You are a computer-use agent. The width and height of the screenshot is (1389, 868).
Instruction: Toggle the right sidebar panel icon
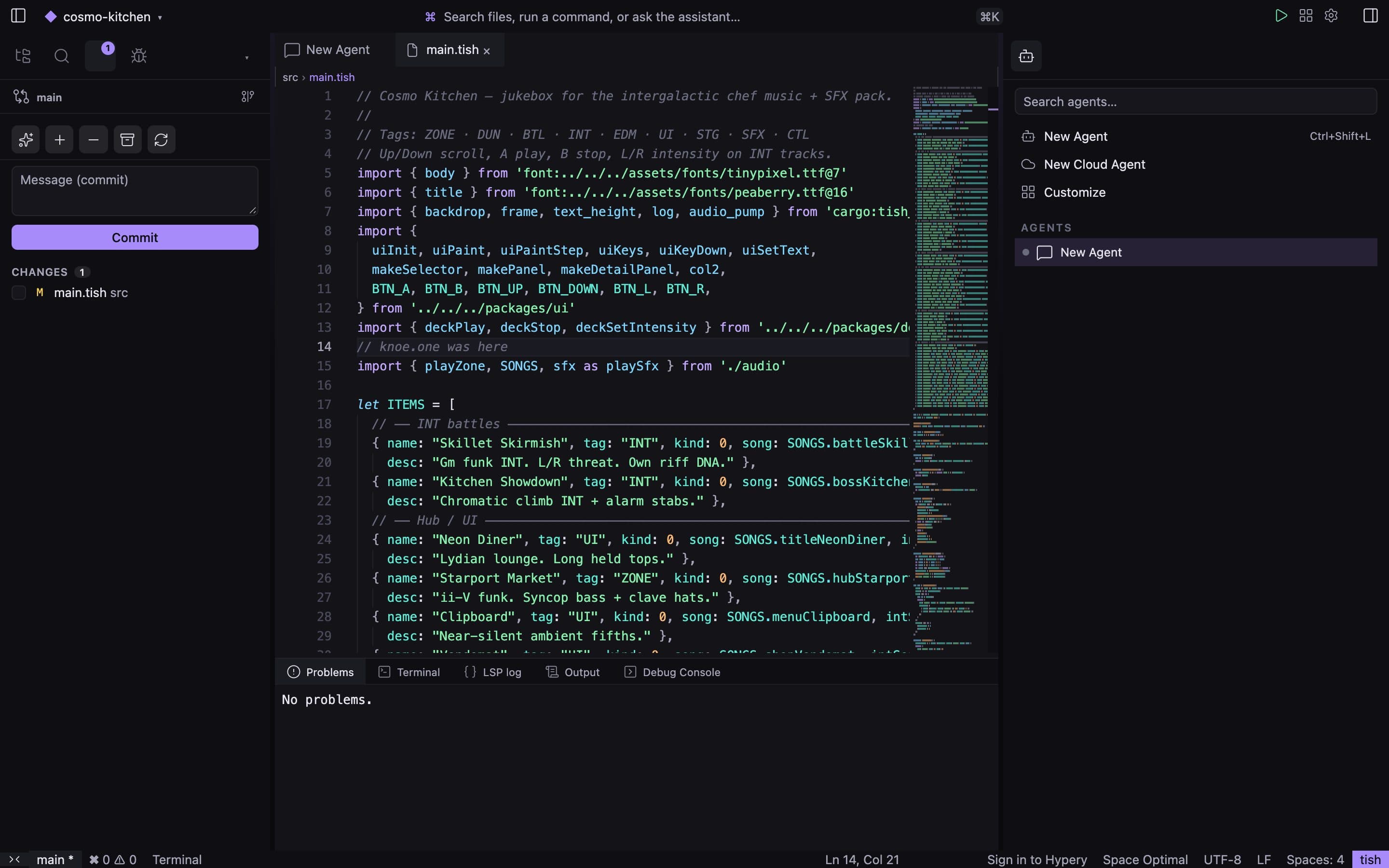(1371, 15)
